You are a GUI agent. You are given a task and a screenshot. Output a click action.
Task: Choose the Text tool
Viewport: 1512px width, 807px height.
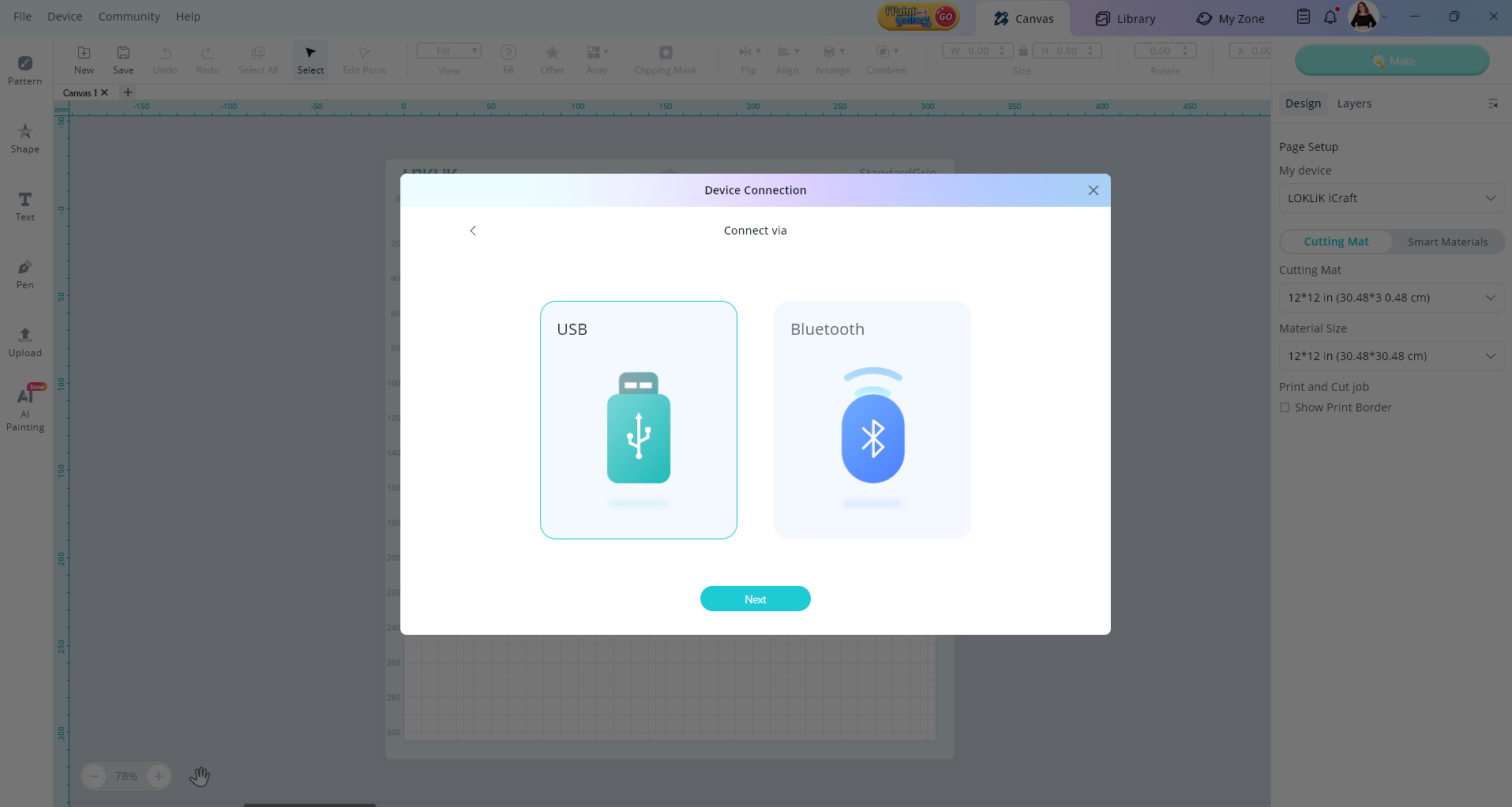coord(25,205)
